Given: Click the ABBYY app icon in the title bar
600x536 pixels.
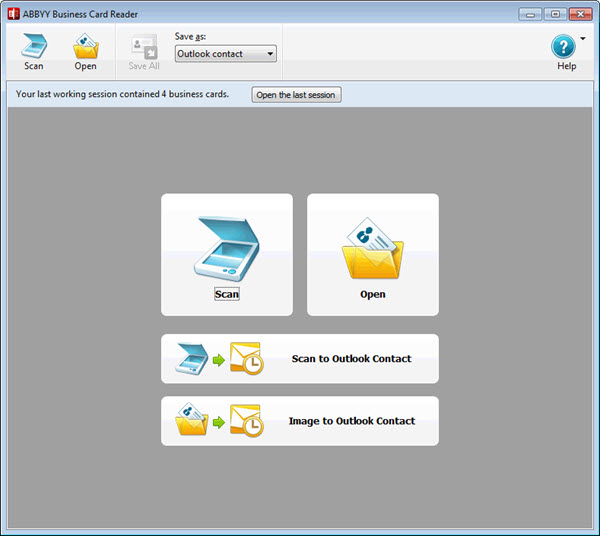Looking at the screenshot, I should click(13, 13).
